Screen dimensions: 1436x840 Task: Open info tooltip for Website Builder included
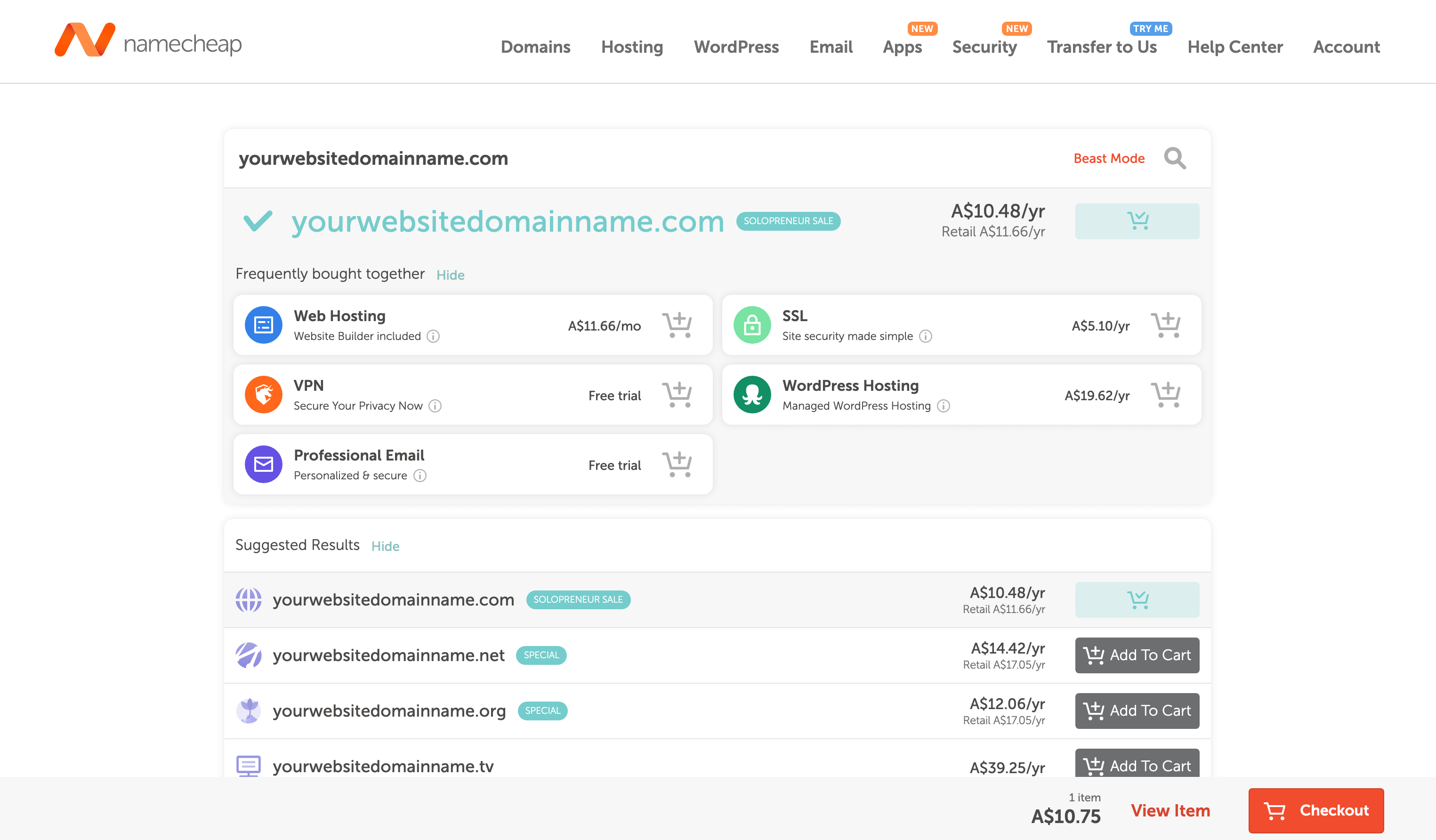click(433, 336)
